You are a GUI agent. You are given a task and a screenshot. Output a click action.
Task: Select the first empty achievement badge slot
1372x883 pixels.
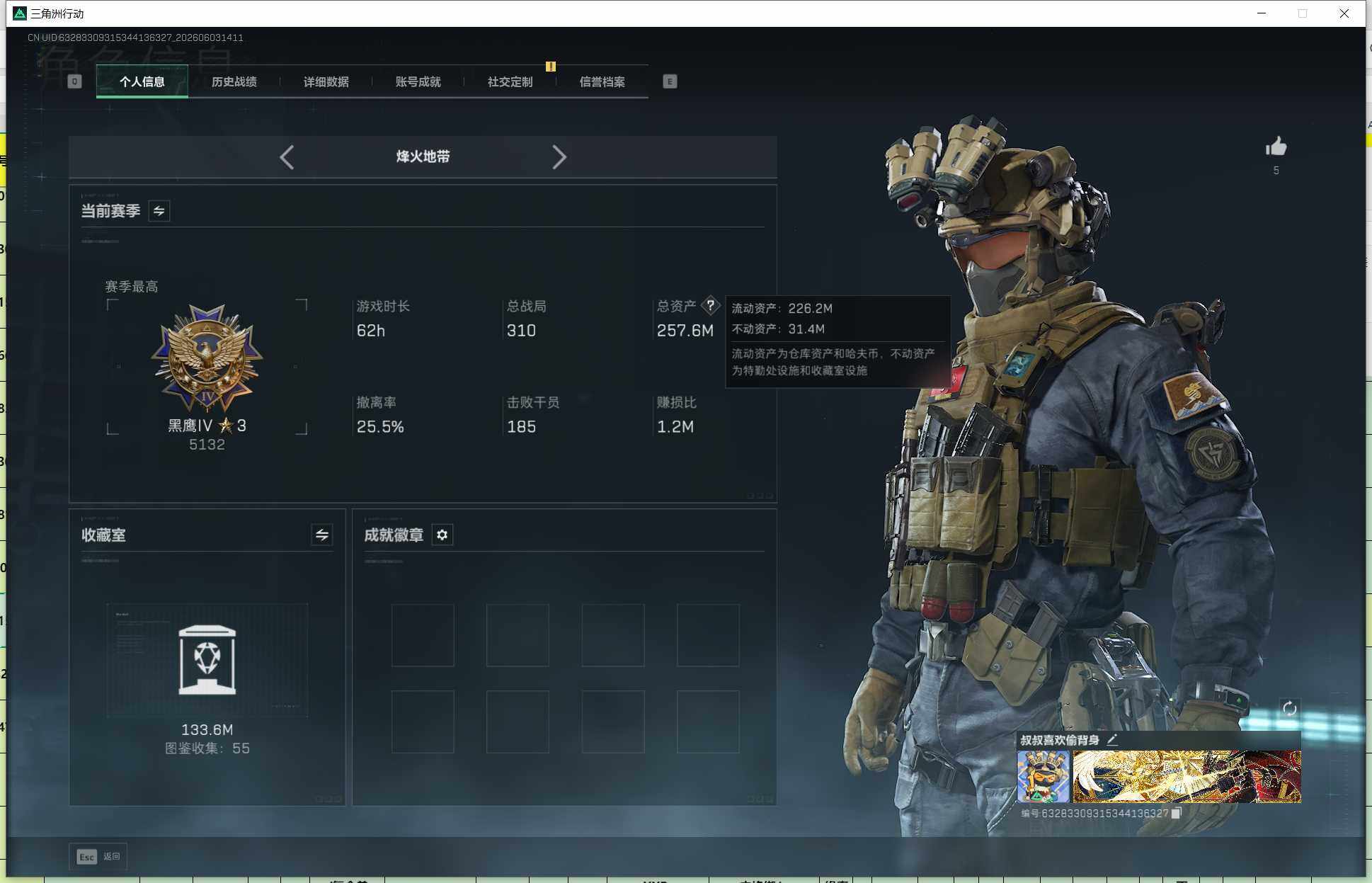[x=423, y=635]
